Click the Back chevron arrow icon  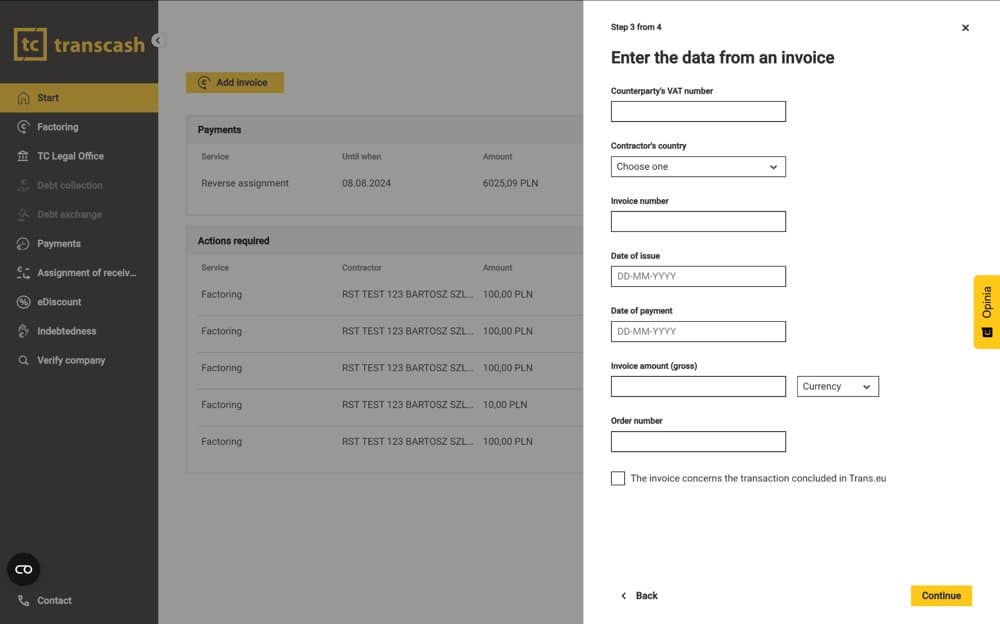(624, 596)
